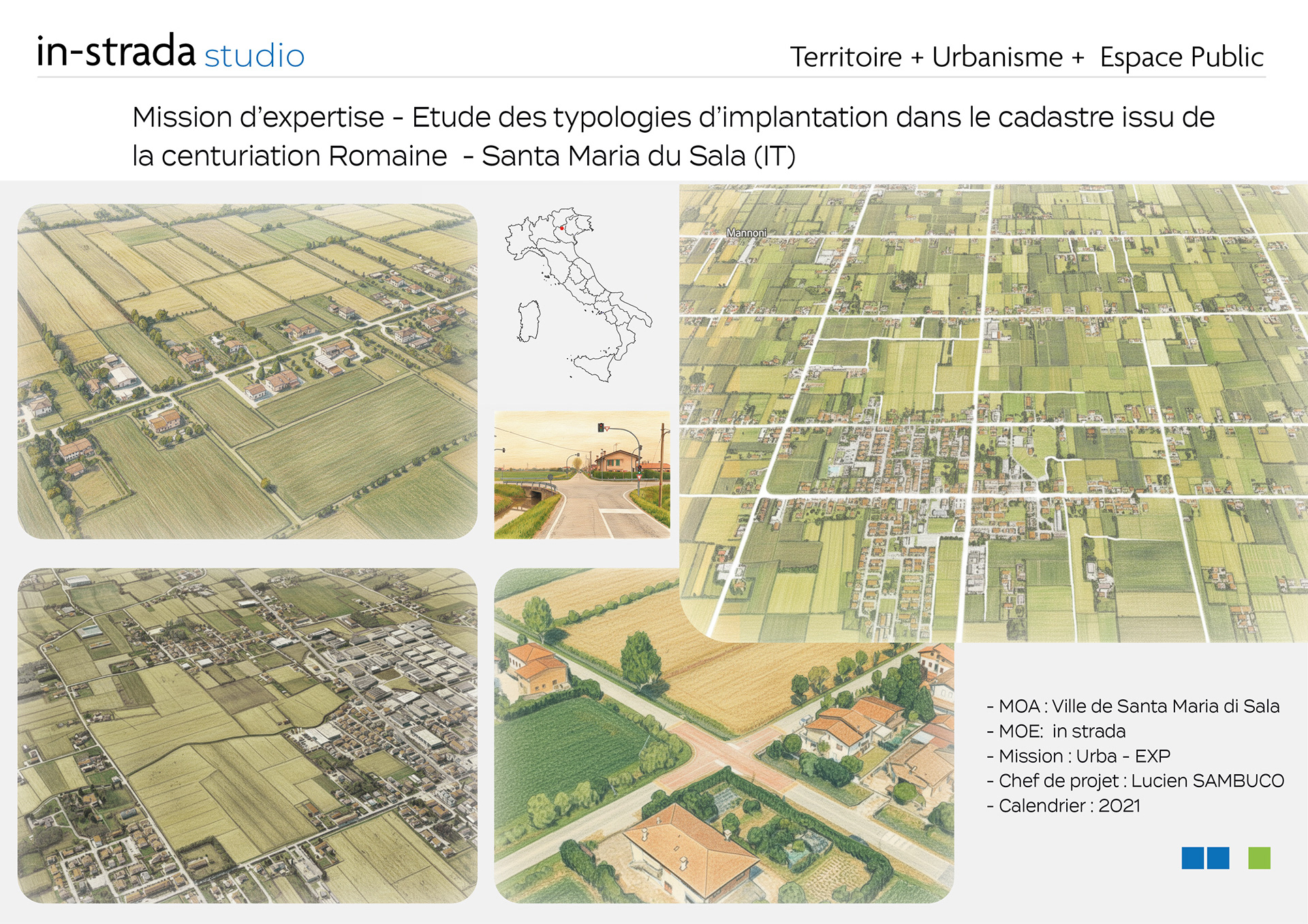
Task: Click the red location dot on the Italy map
Action: coord(561,228)
